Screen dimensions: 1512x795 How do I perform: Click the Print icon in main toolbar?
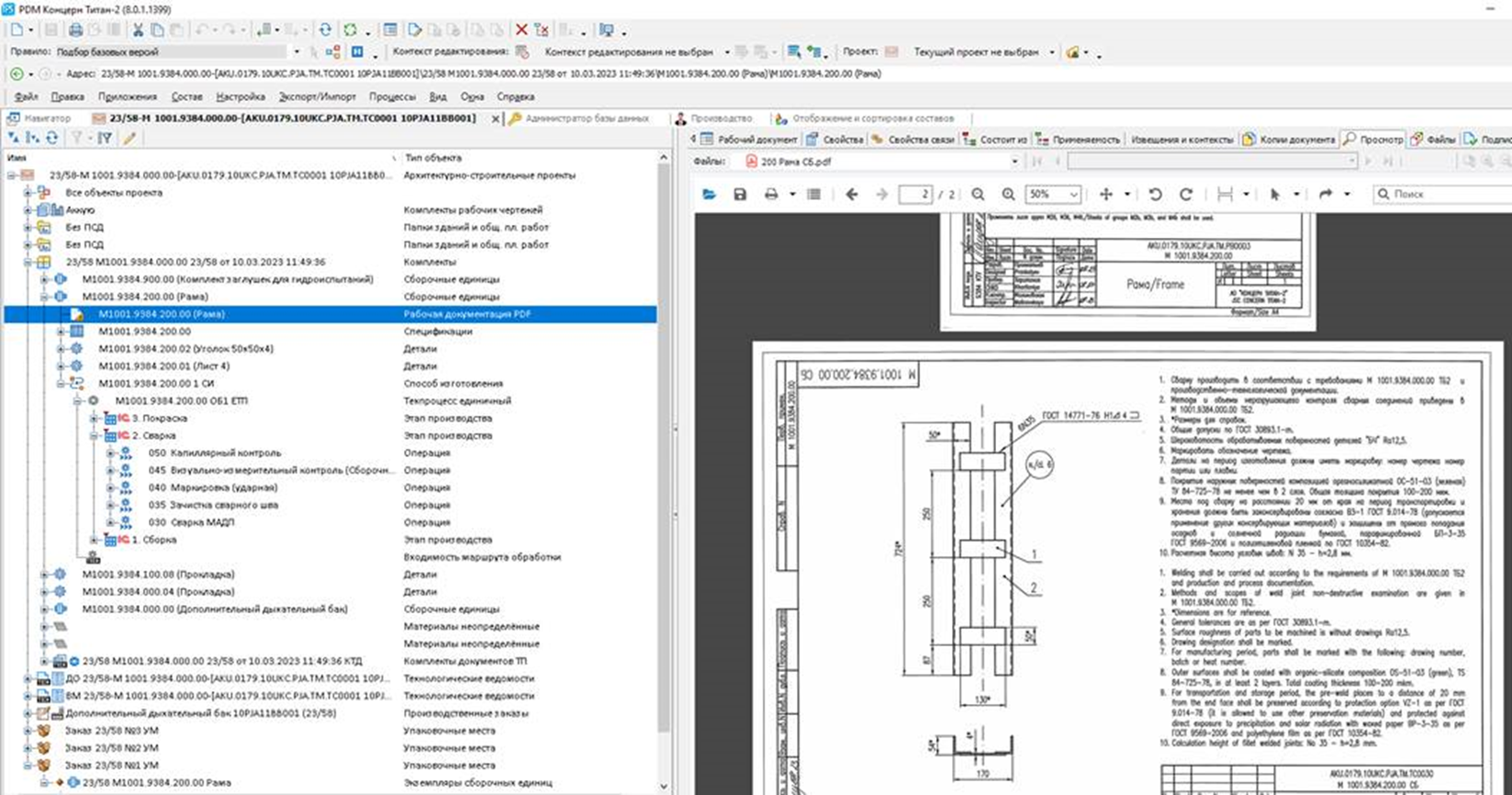coord(76,30)
